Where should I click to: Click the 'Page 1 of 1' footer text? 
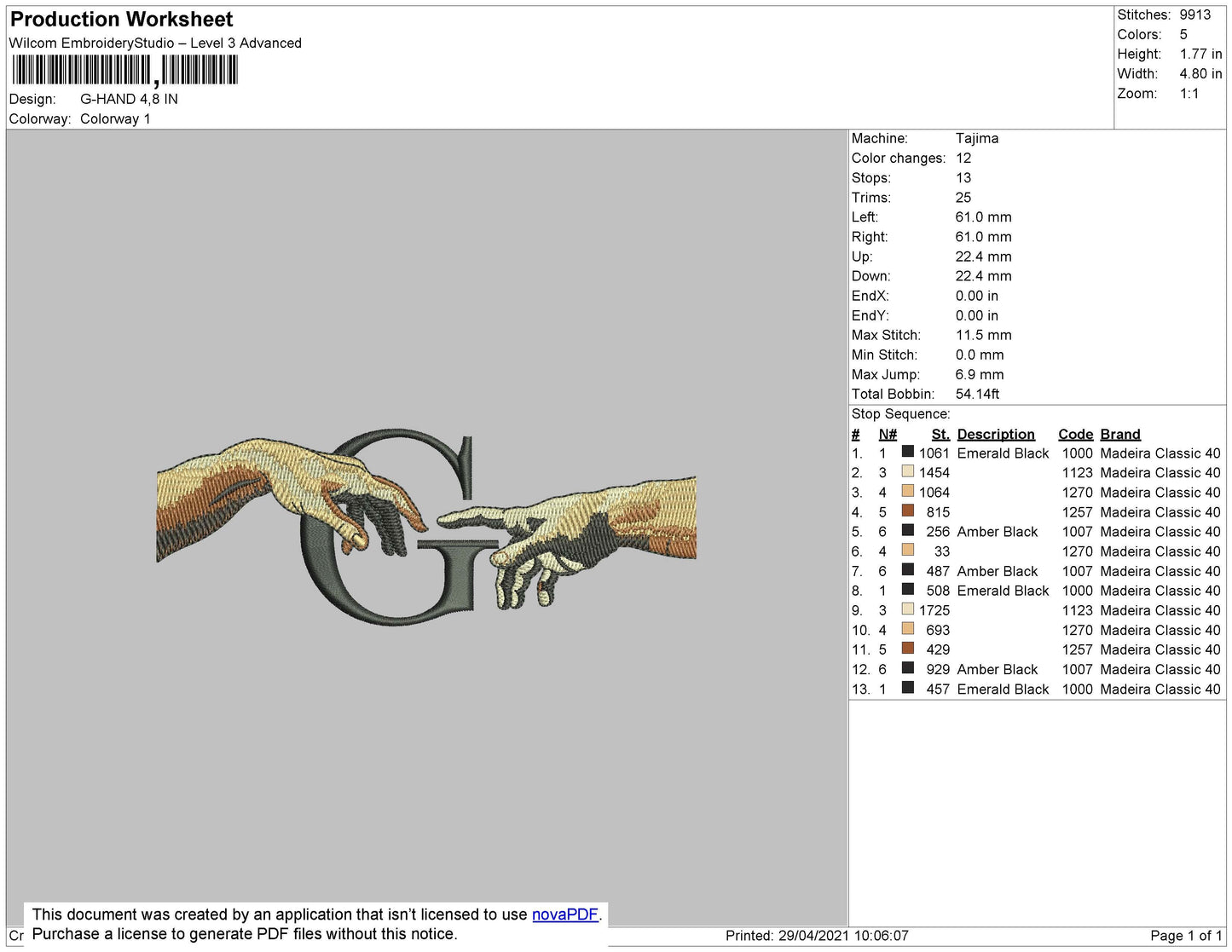[x=1186, y=936]
